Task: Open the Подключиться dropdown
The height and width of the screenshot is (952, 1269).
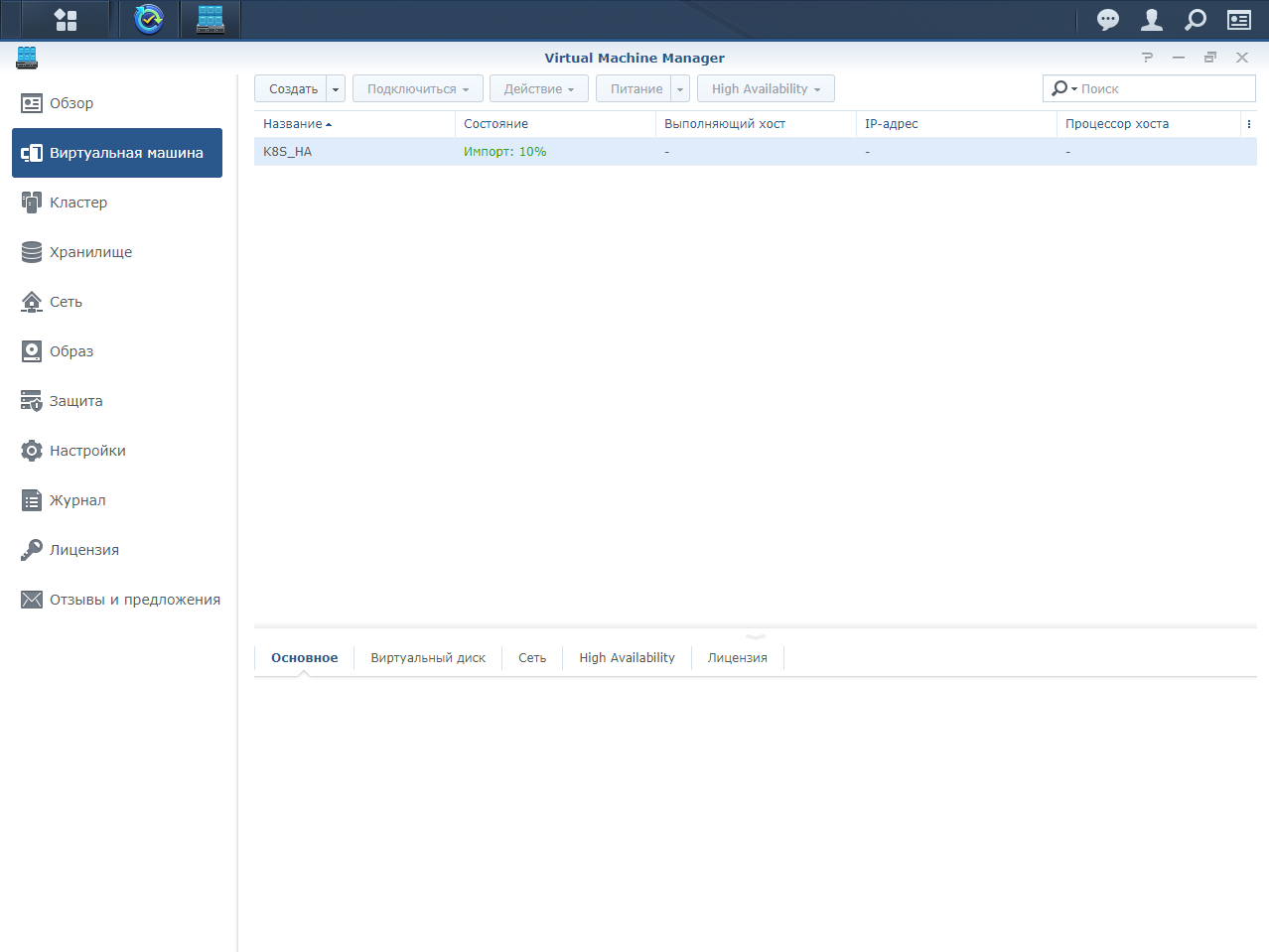Action: click(x=418, y=88)
